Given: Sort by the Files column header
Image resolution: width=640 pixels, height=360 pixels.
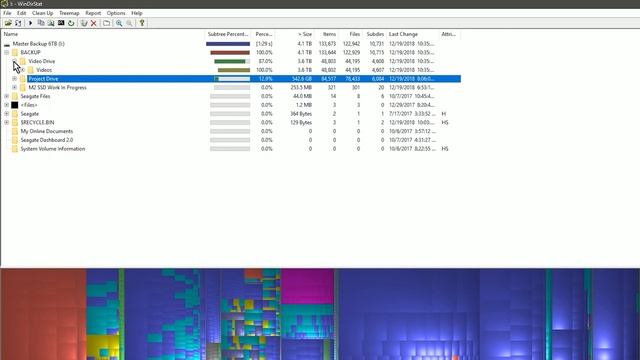Looking at the screenshot, I should tap(351, 34).
